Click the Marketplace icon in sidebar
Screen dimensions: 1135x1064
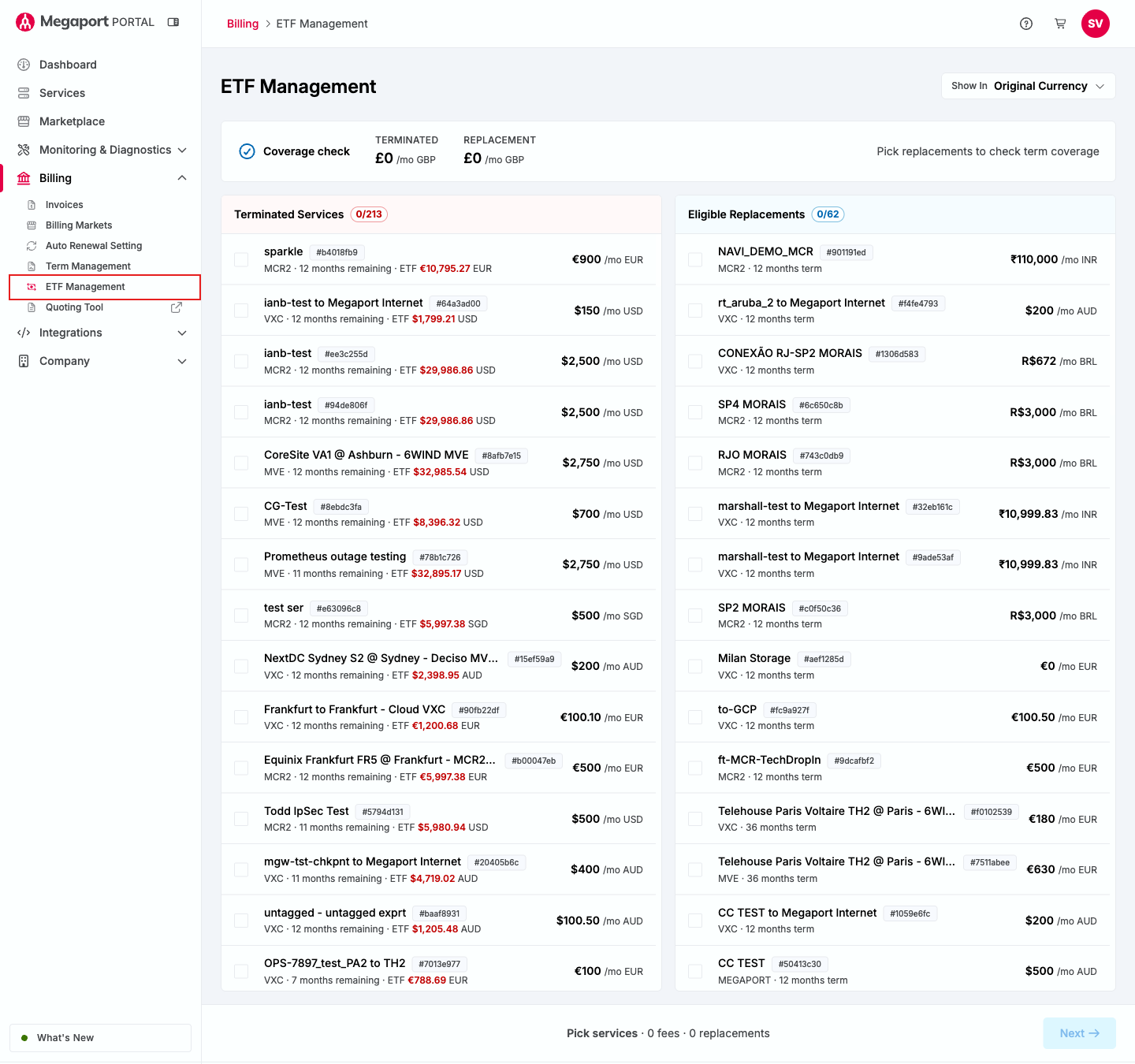[x=24, y=121]
